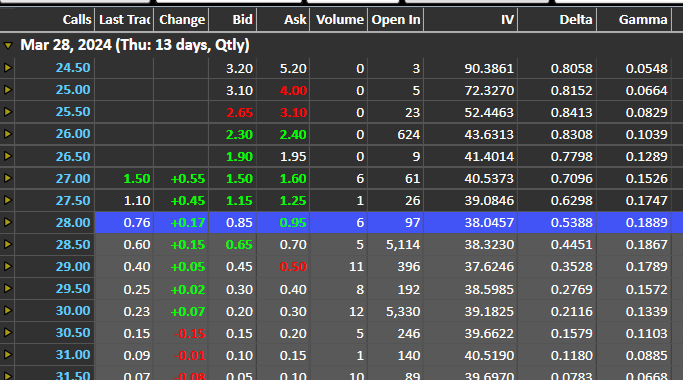
Task: Click the 2.65 bid for strike 25.50
Action: click(x=239, y=112)
